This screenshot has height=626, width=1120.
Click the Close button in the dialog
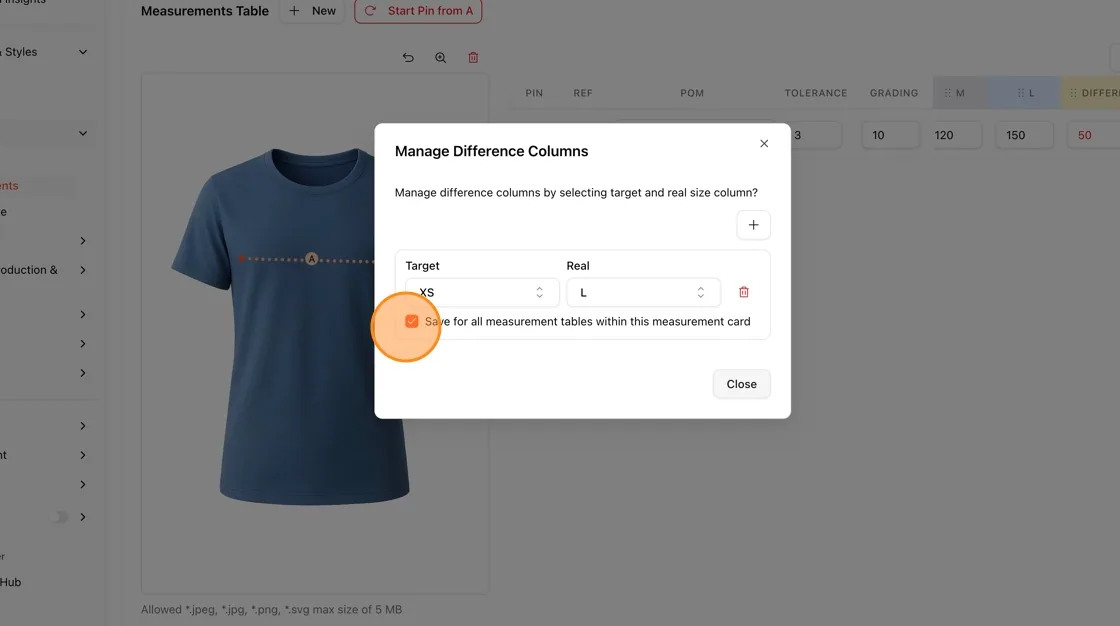click(741, 384)
